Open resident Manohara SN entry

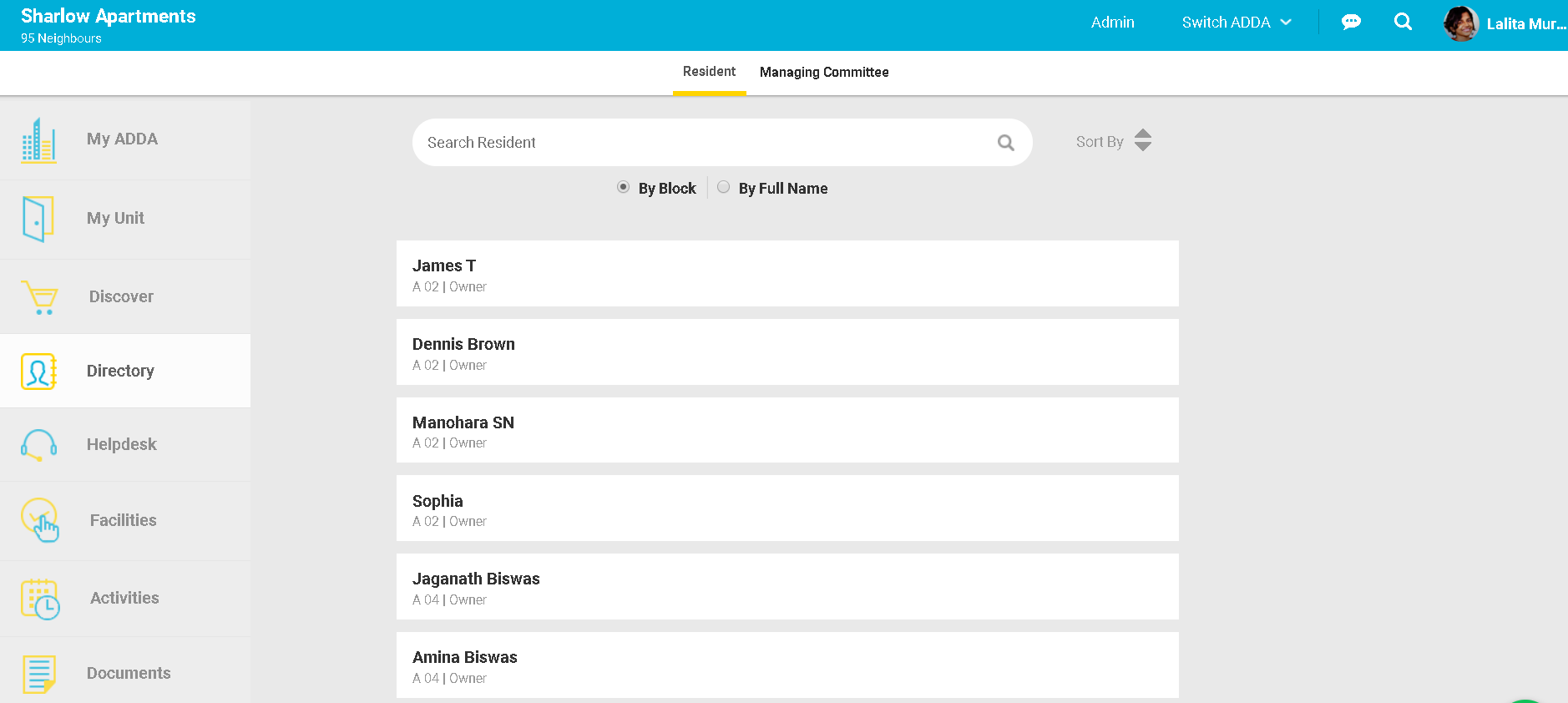pyautogui.click(x=787, y=430)
